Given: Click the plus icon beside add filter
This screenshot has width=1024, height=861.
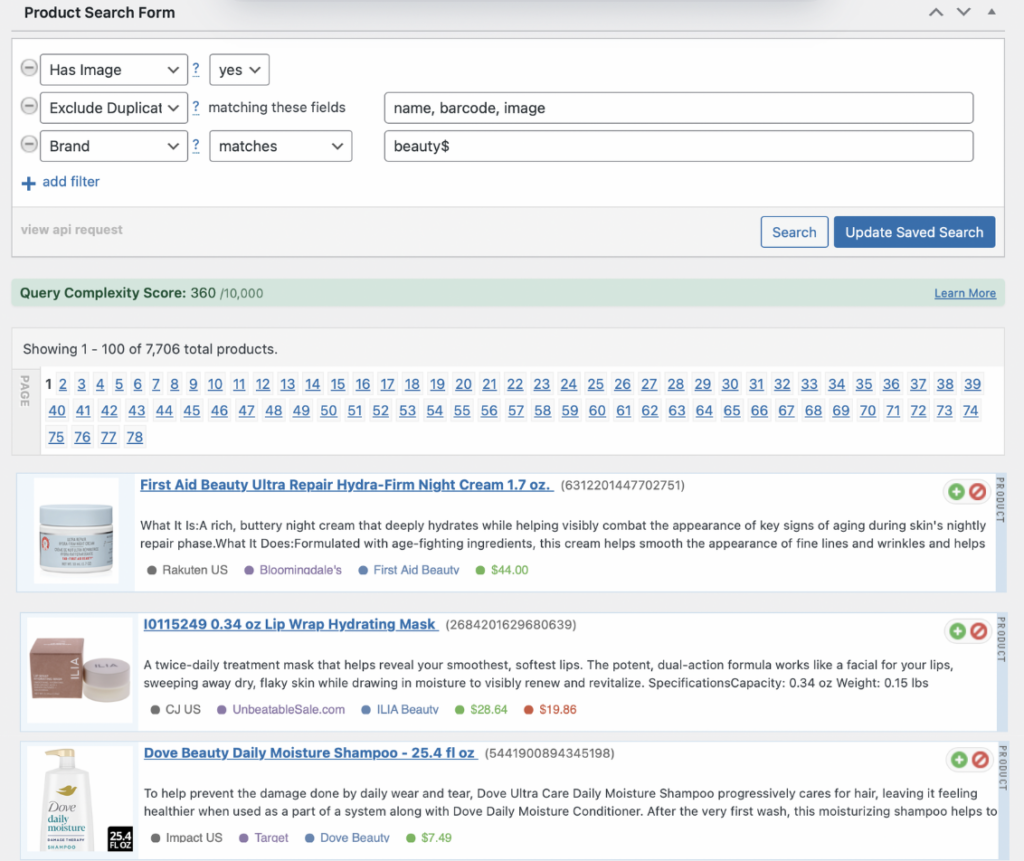Looking at the screenshot, I should click(28, 183).
